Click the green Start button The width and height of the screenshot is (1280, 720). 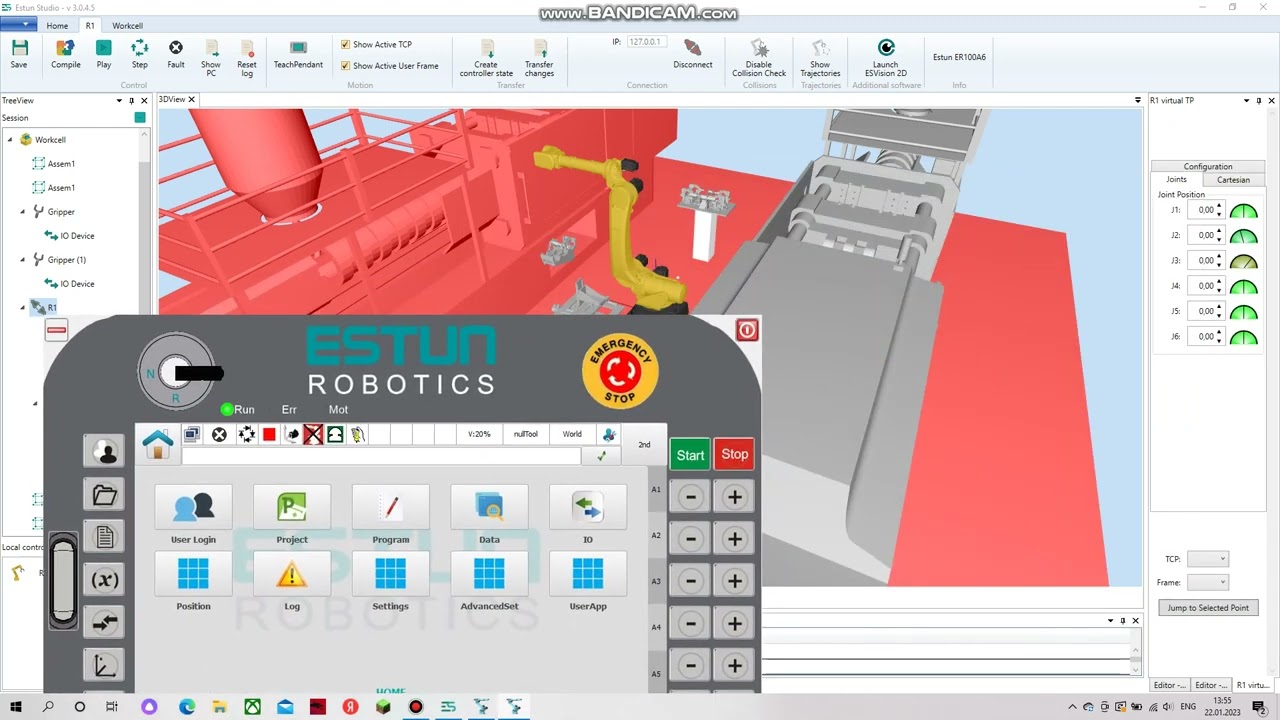[x=690, y=454]
